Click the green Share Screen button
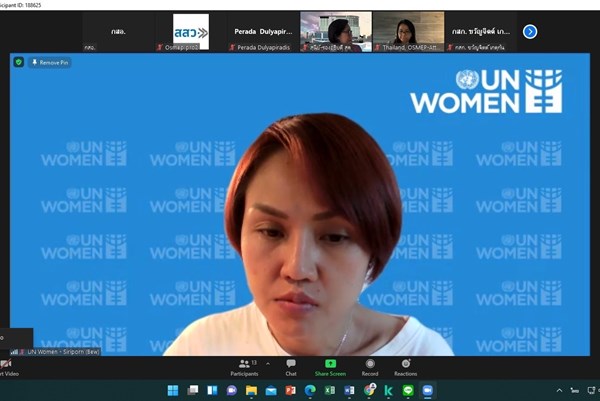The height and width of the screenshot is (401, 600). tap(330, 368)
